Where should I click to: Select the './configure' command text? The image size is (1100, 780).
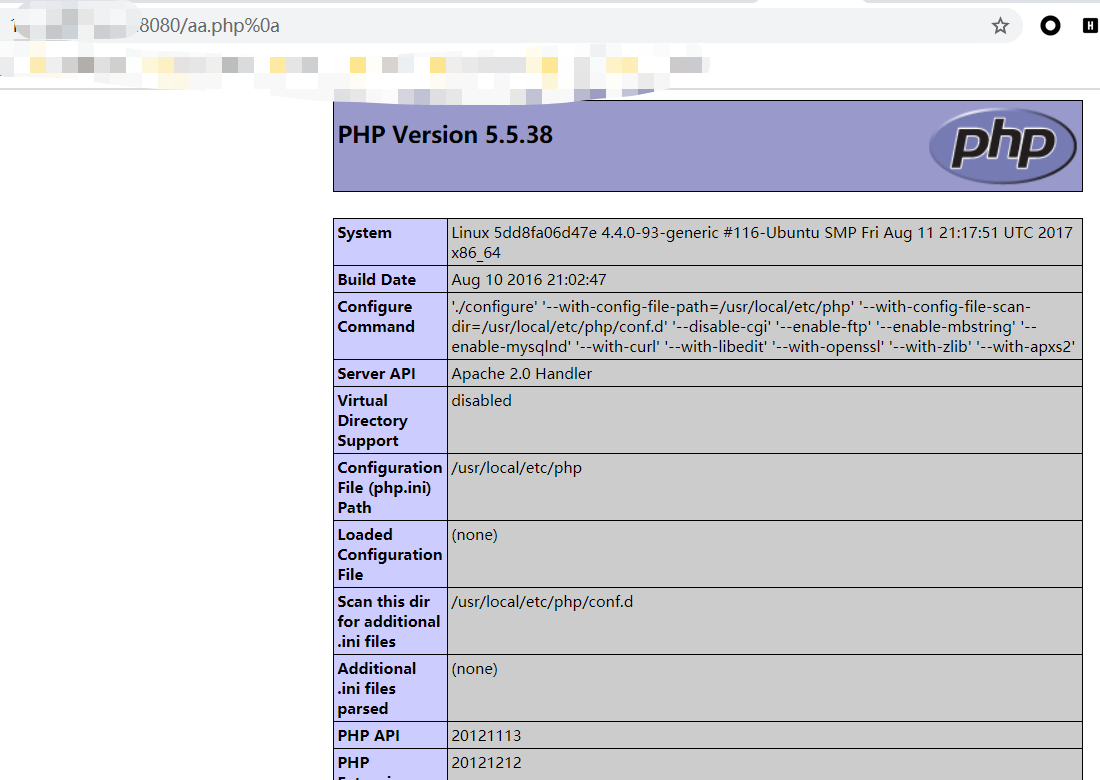pyautogui.click(x=763, y=327)
